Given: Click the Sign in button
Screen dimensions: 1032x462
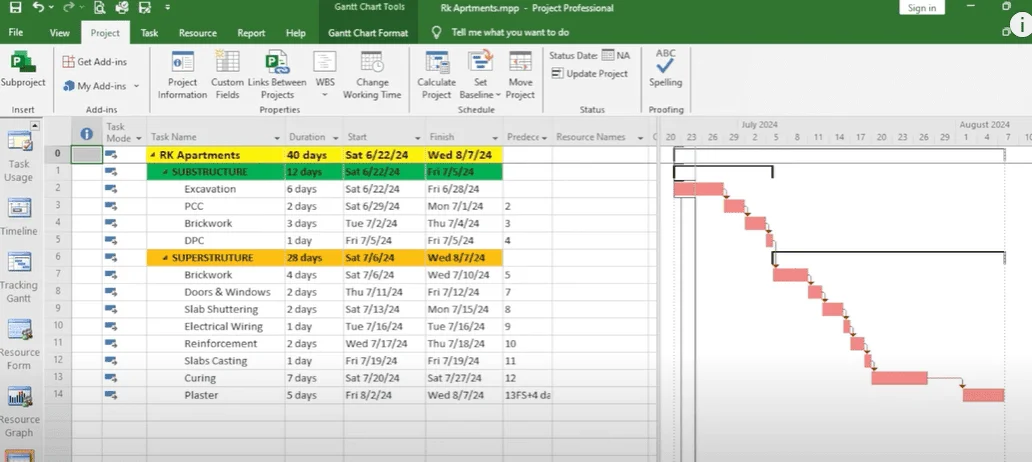Looking at the screenshot, I should pos(921,8).
